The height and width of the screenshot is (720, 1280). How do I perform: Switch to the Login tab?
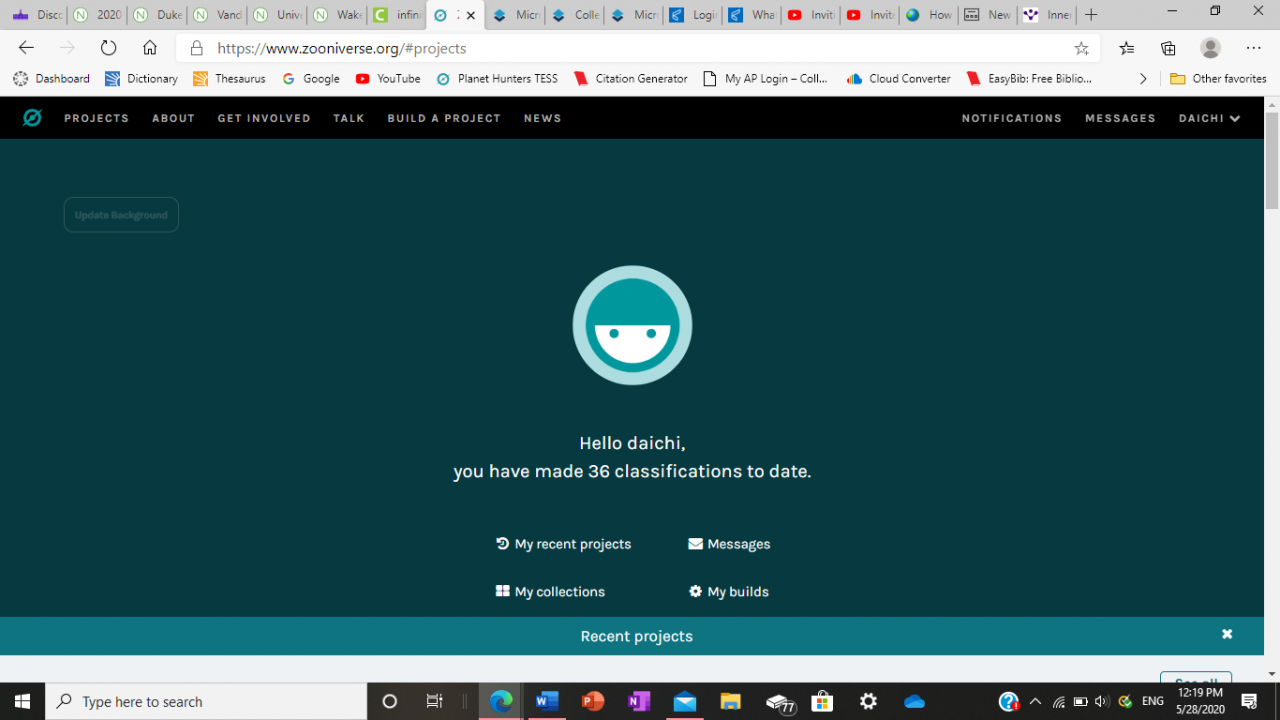point(692,15)
